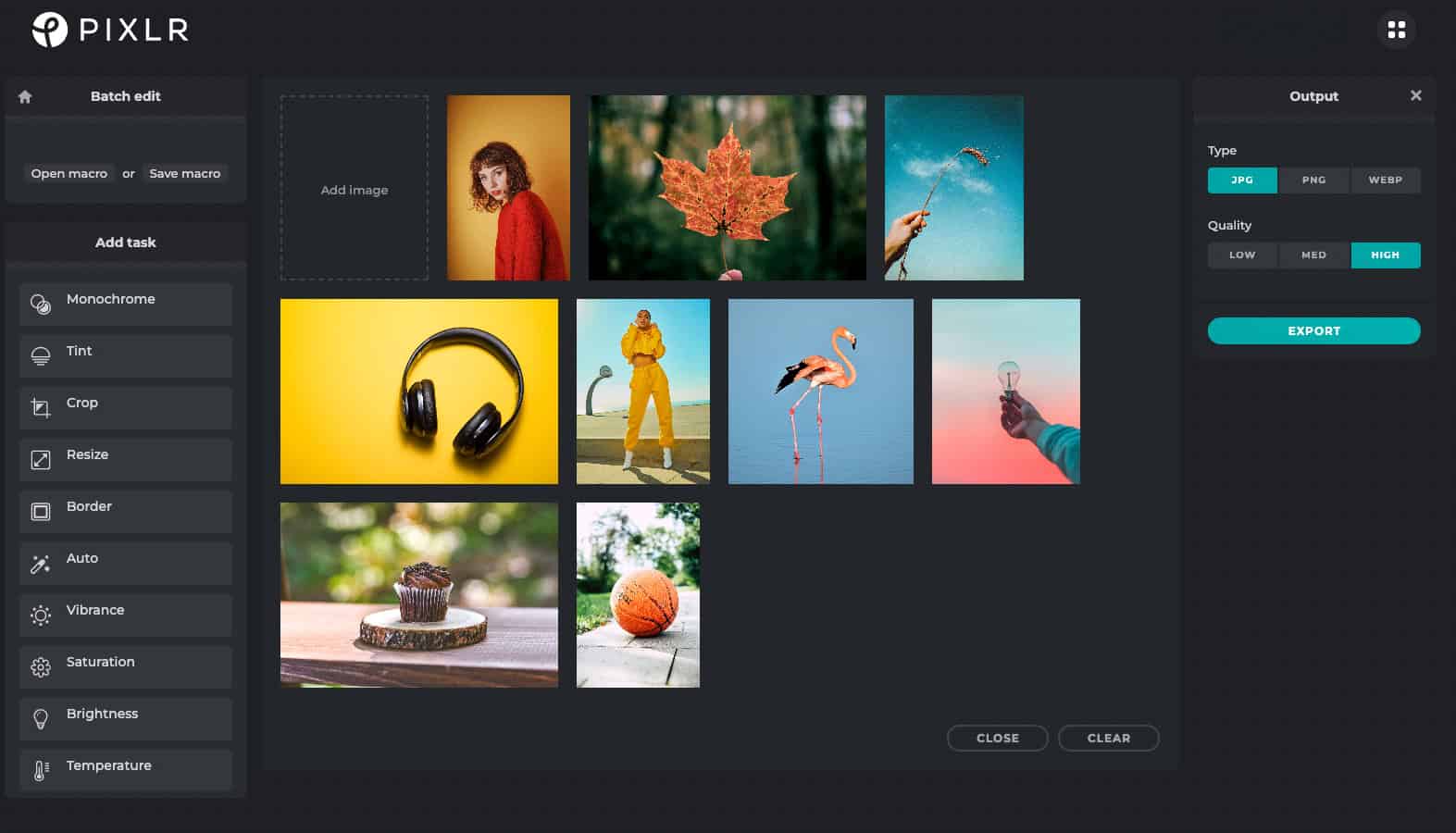Add a new image to batch
This screenshot has height=833, width=1456.
click(x=355, y=188)
